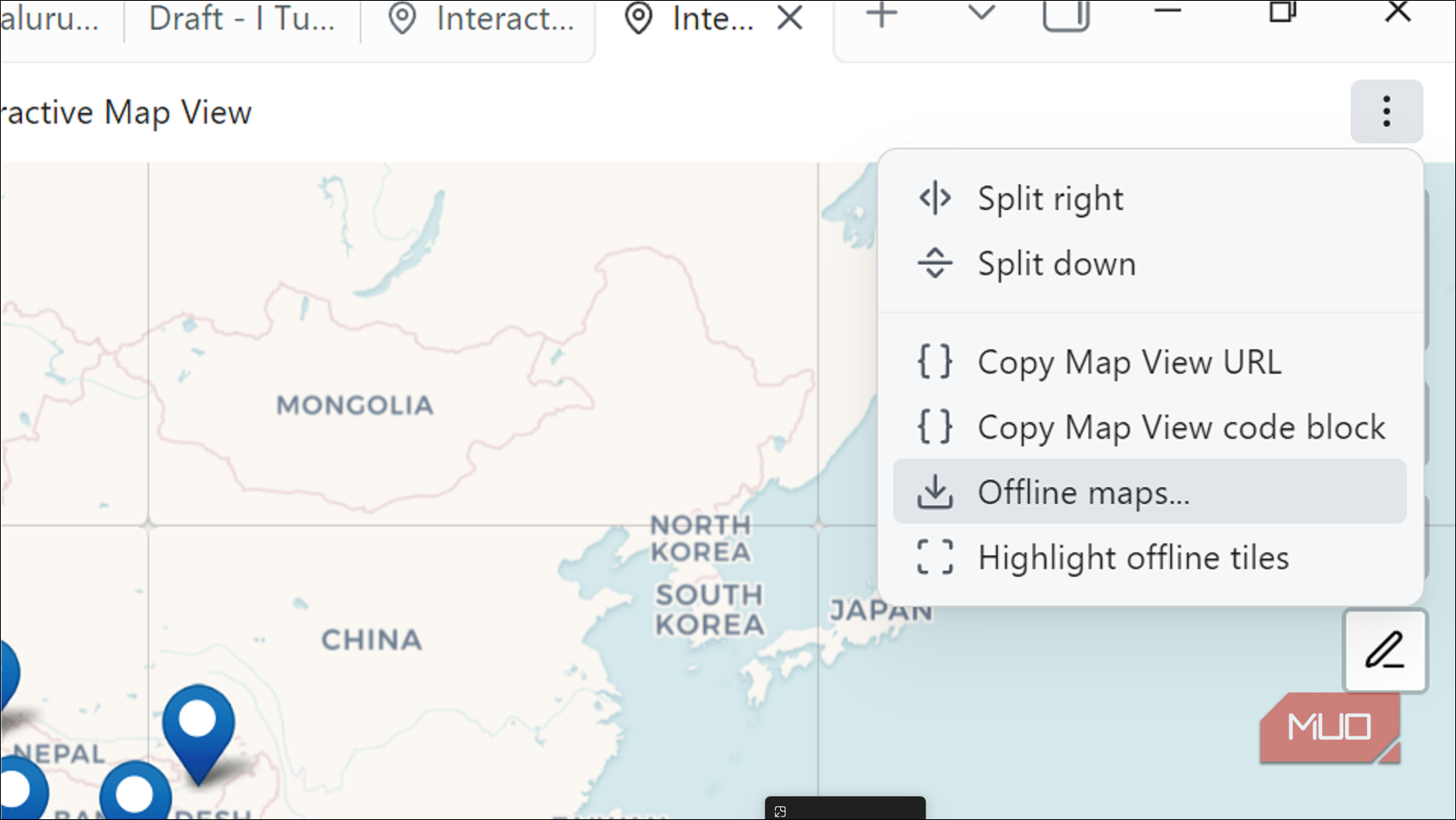Select "Highlight offline tiles" from the menu

click(x=1133, y=558)
